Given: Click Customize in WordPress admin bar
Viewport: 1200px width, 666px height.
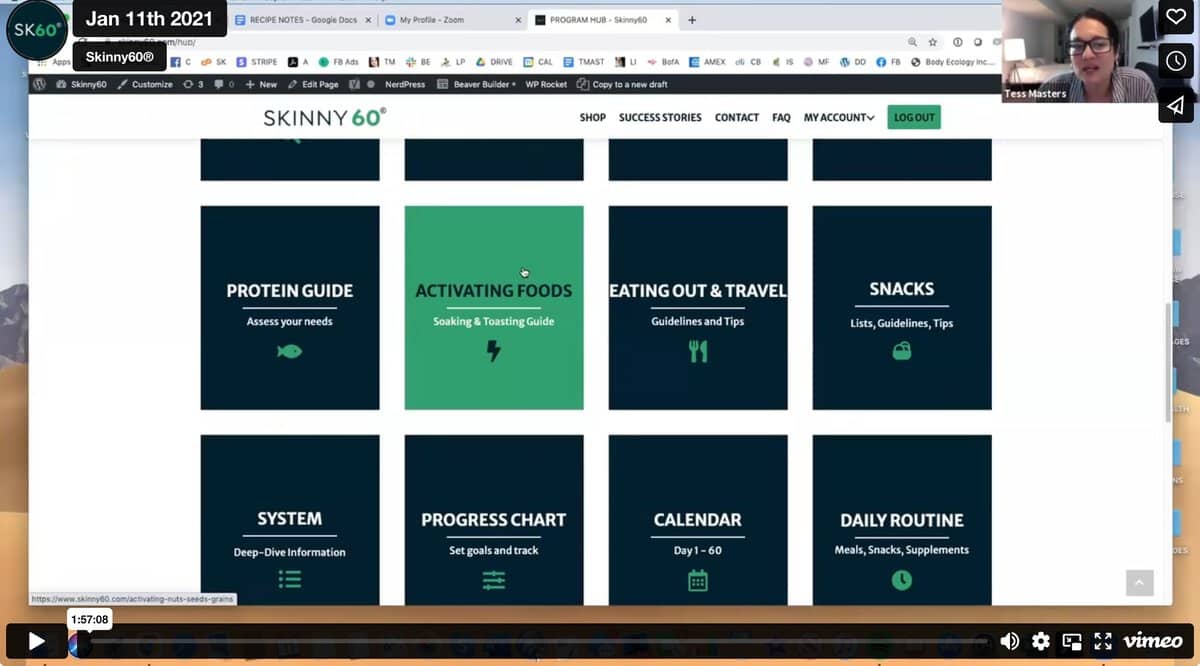Looking at the screenshot, I should click(145, 84).
